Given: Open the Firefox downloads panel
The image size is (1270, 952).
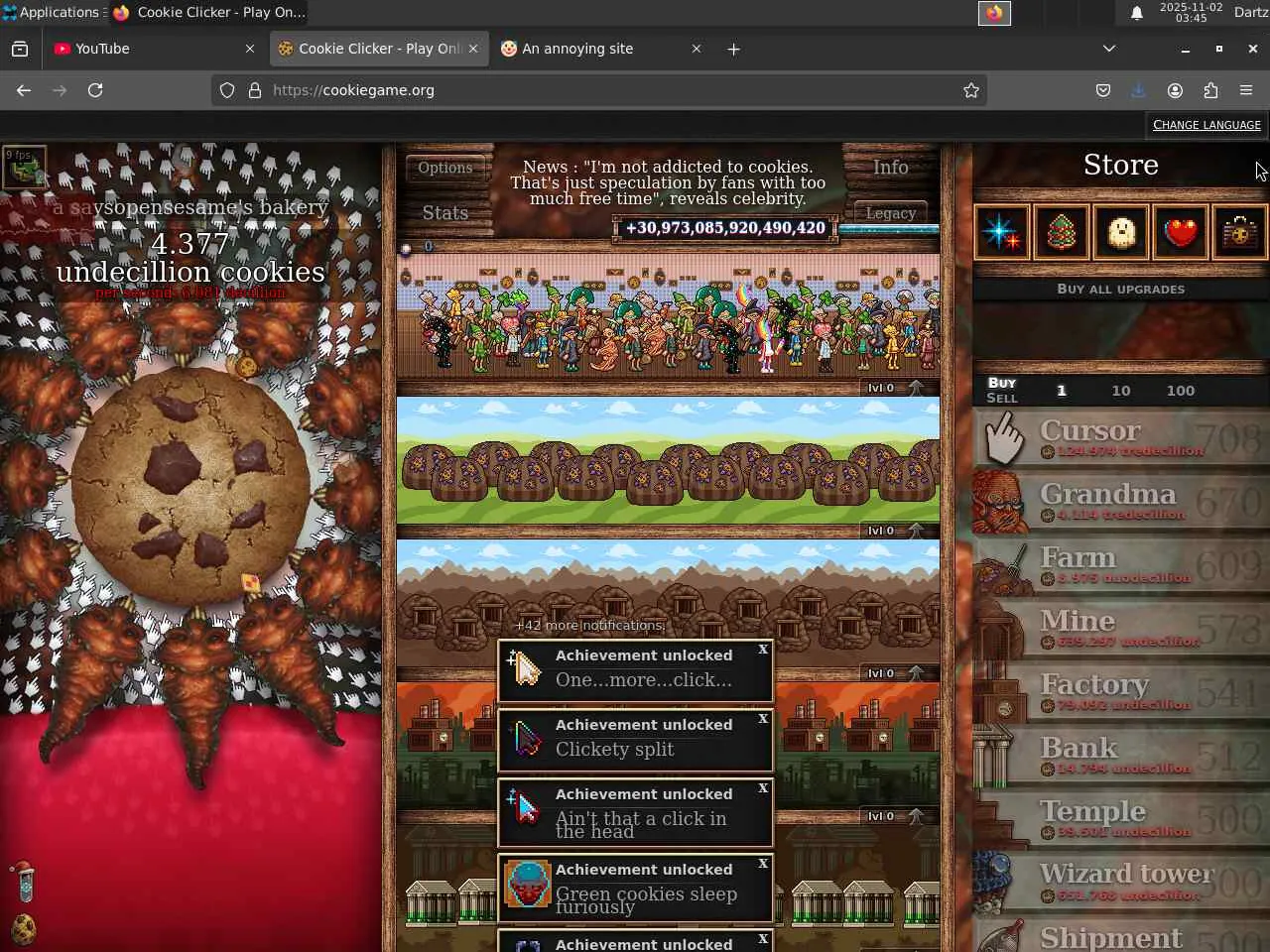Looking at the screenshot, I should tap(1138, 90).
